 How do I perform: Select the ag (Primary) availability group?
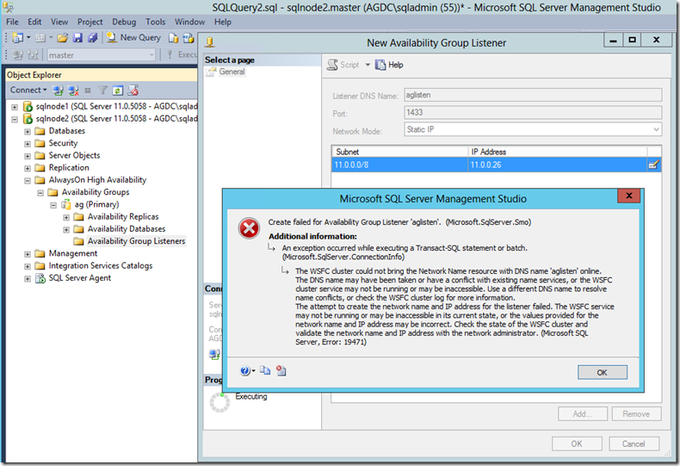pyautogui.click(x=97, y=205)
